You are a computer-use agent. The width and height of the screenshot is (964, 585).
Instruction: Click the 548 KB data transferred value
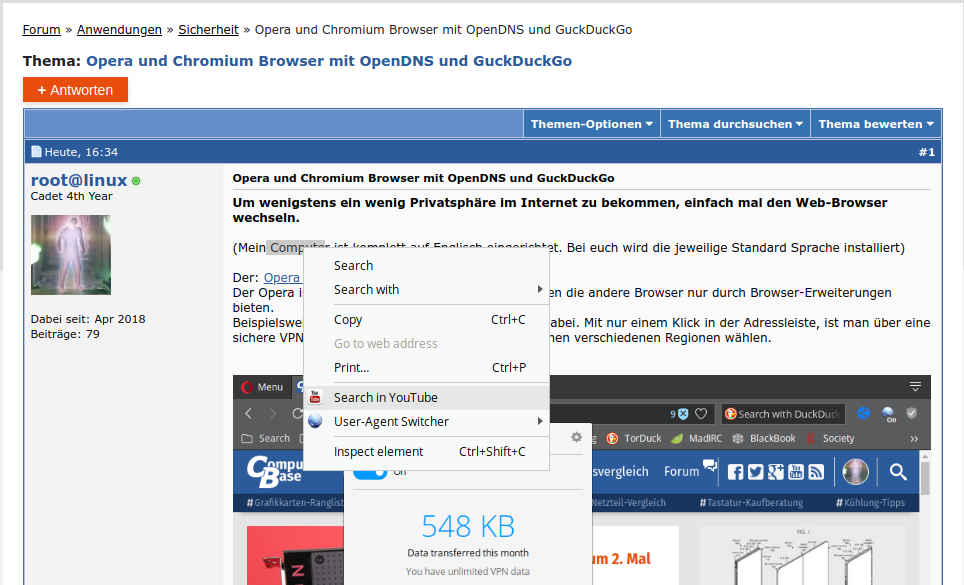point(468,526)
